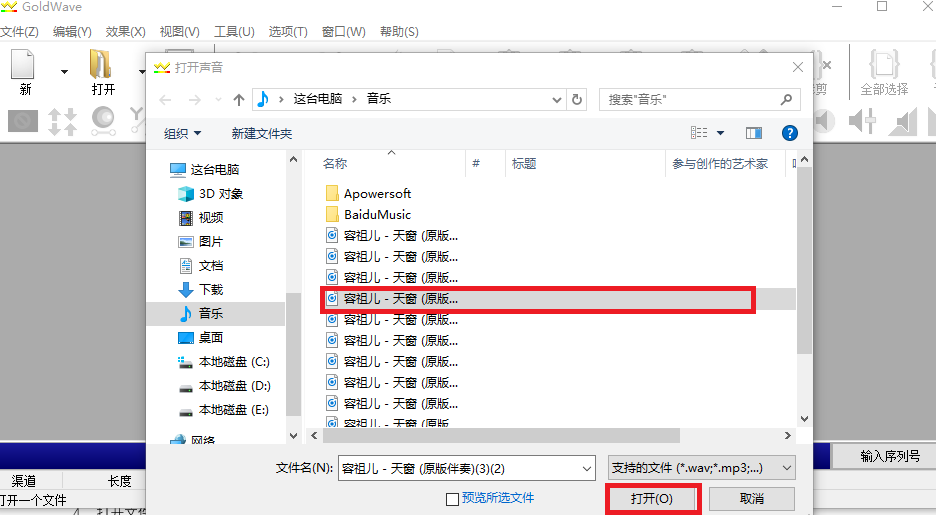The height and width of the screenshot is (515, 936).
Task: Click the Open folder icon in GoldWave toolbar
Action: click(101, 64)
